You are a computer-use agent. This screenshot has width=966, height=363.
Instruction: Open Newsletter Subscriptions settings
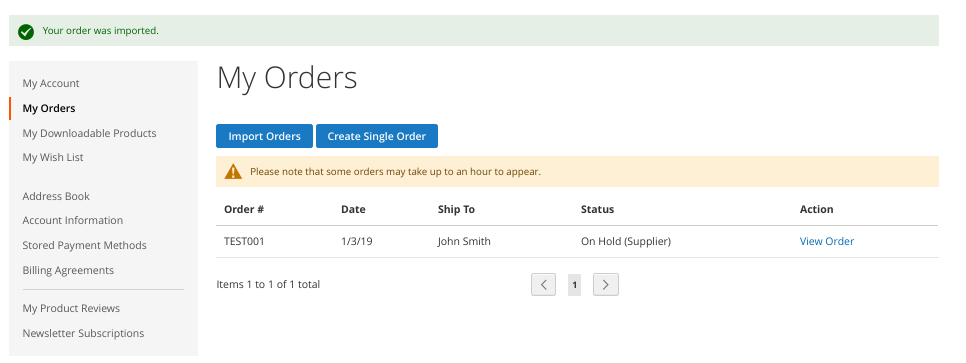83,333
